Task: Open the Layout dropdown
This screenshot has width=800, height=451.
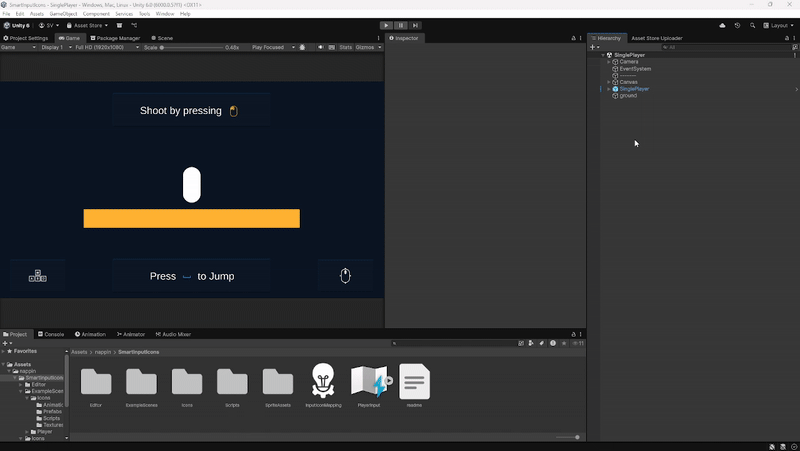Action: 779,26
